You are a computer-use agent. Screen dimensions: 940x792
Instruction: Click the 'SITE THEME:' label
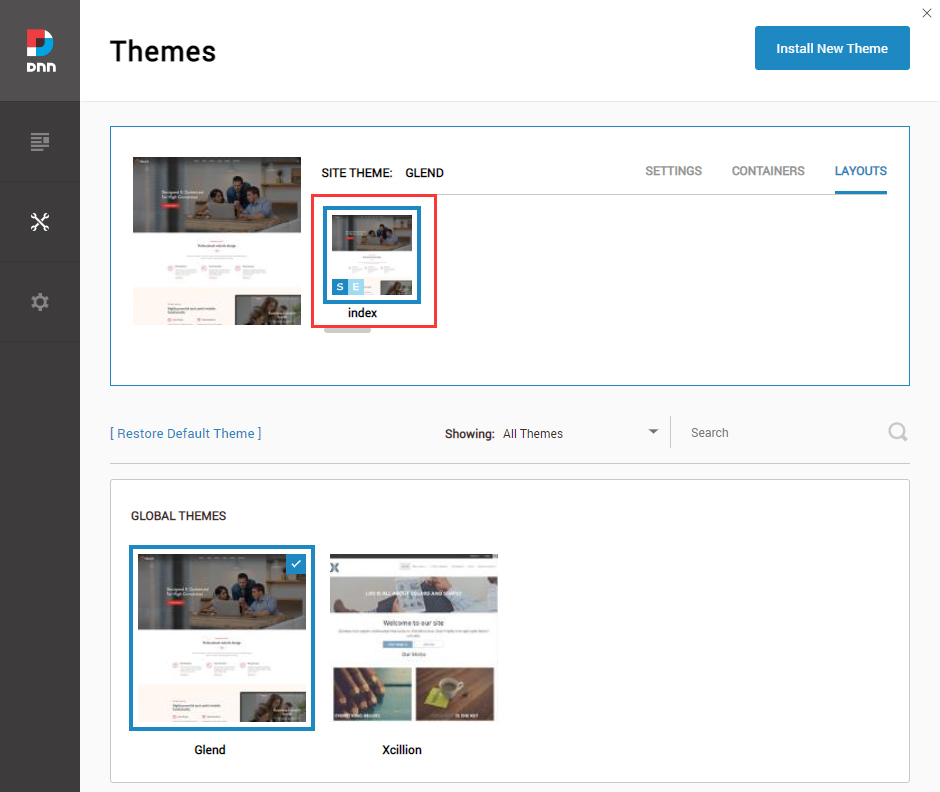(357, 173)
